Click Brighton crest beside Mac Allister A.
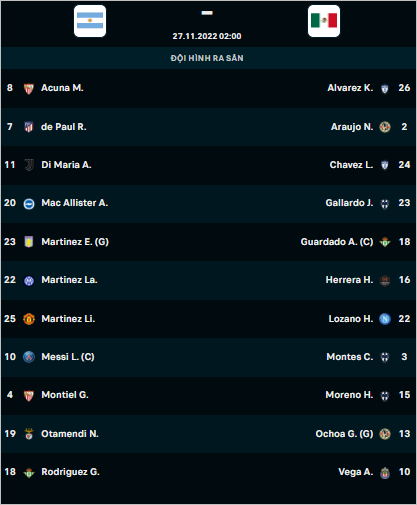 tap(29, 203)
